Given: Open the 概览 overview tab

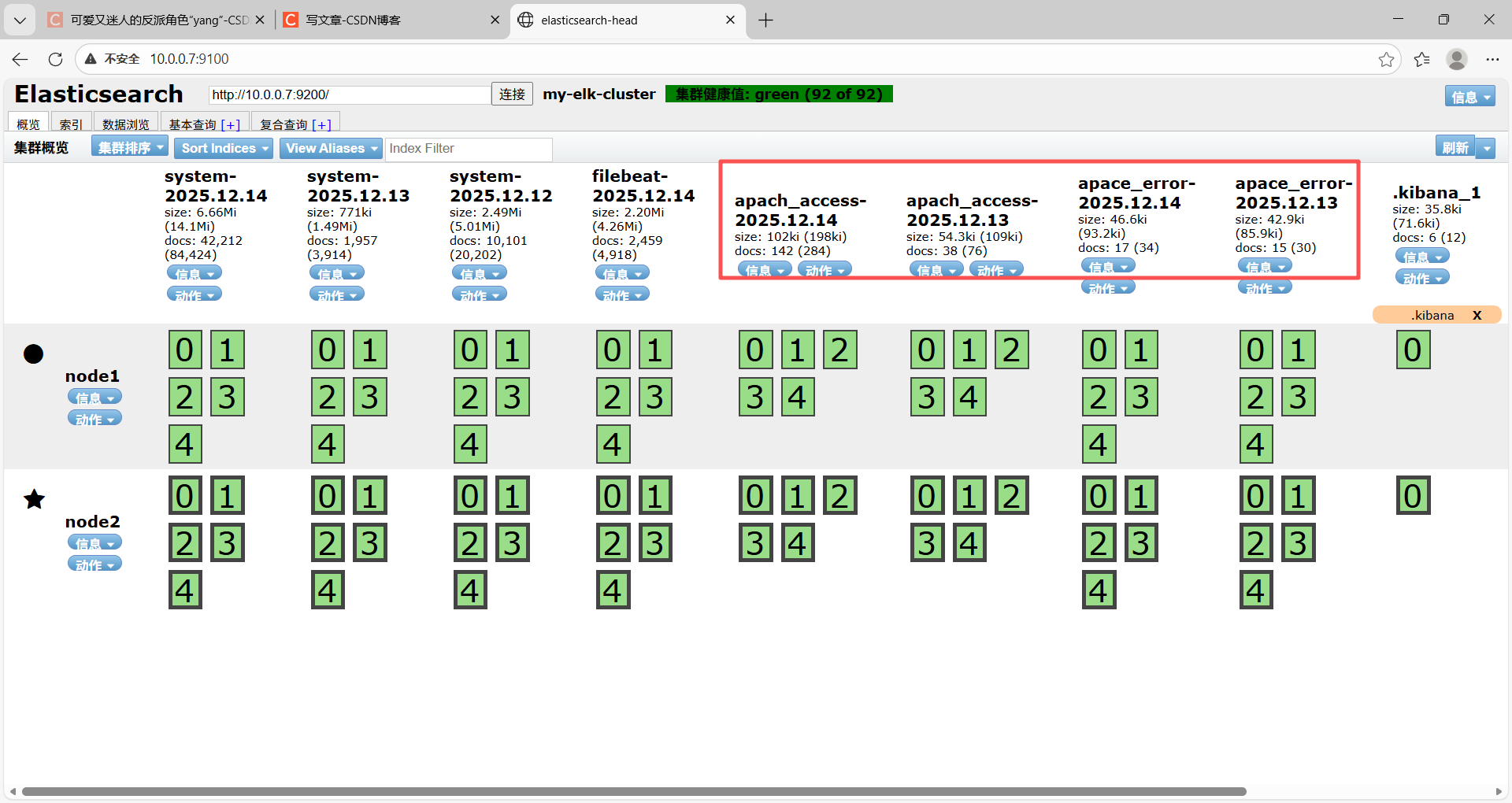Looking at the screenshot, I should point(28,124).
